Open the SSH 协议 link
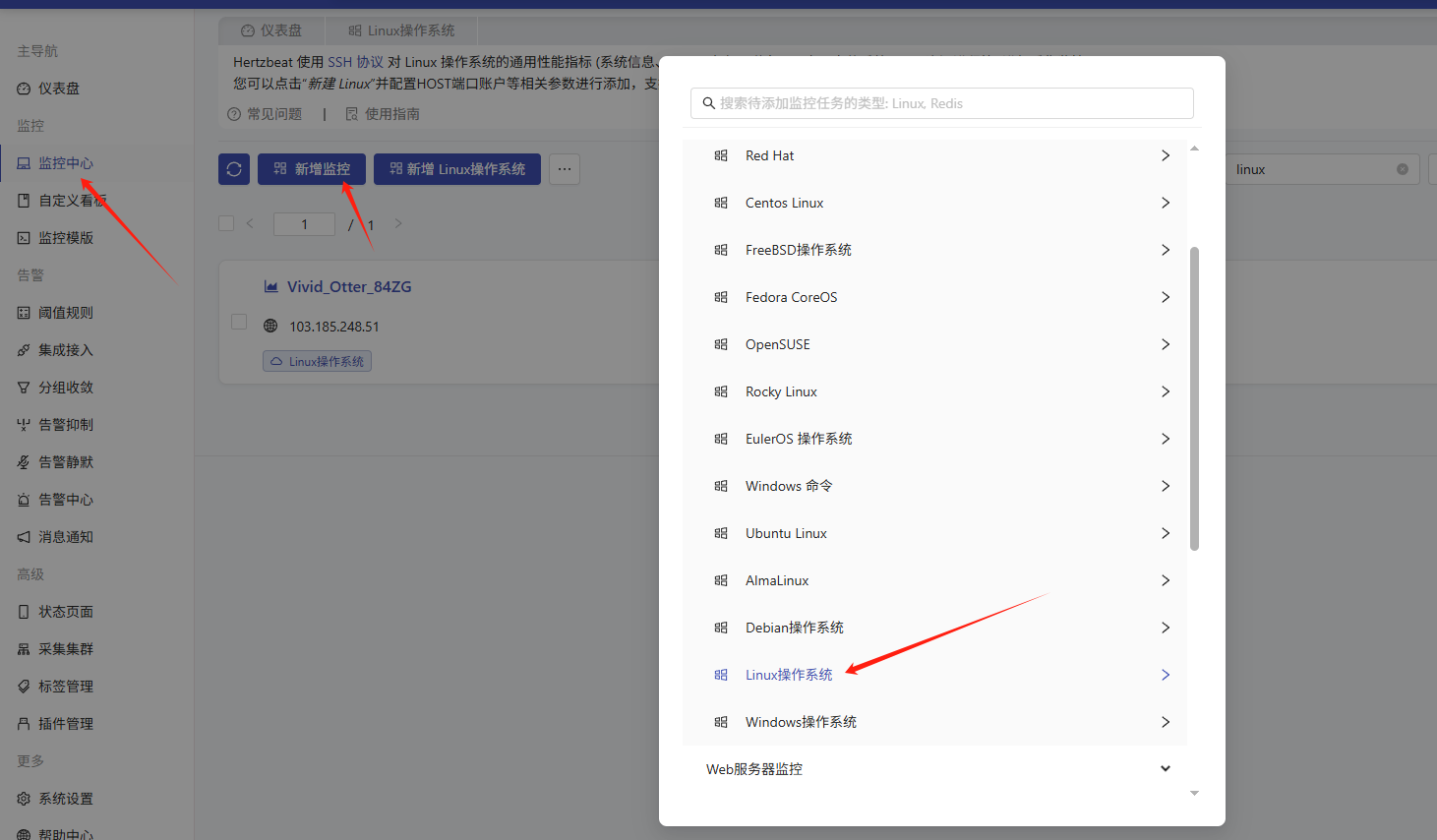 (x=355, y=62)
